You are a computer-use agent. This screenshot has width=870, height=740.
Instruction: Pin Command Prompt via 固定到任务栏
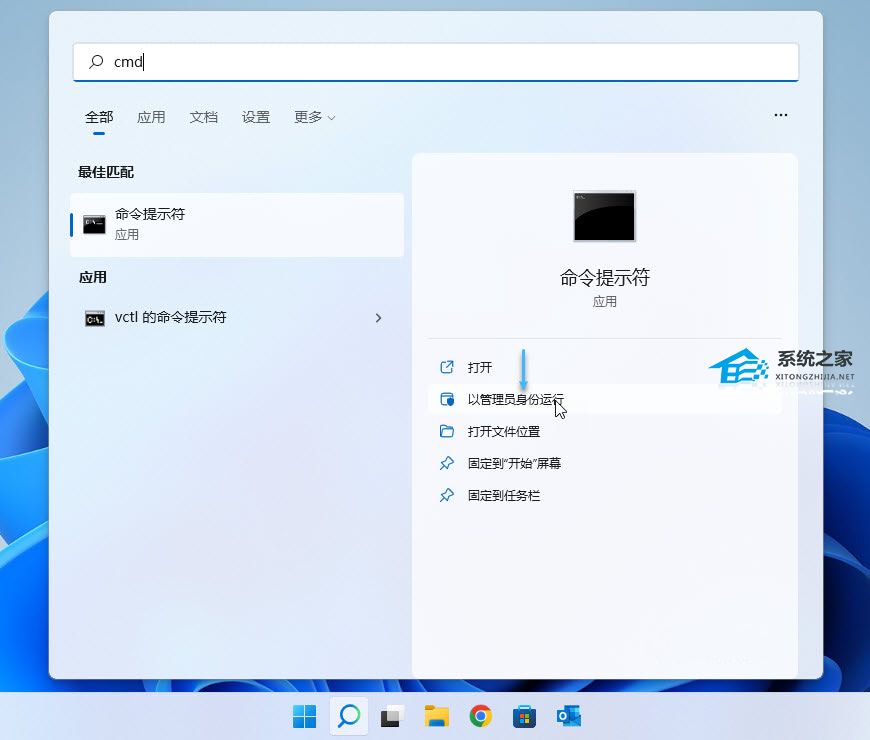(x=503, y=496)
